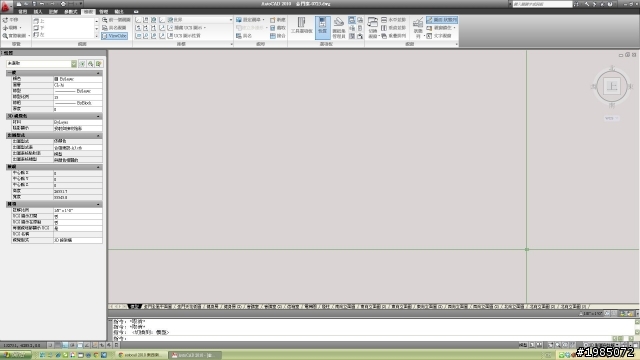Image resolution: width=640 pixels, height=360 pixels.
Task: Click the first UCS icon in the bottom row of the coordinates panel
Action: [138, 36]
